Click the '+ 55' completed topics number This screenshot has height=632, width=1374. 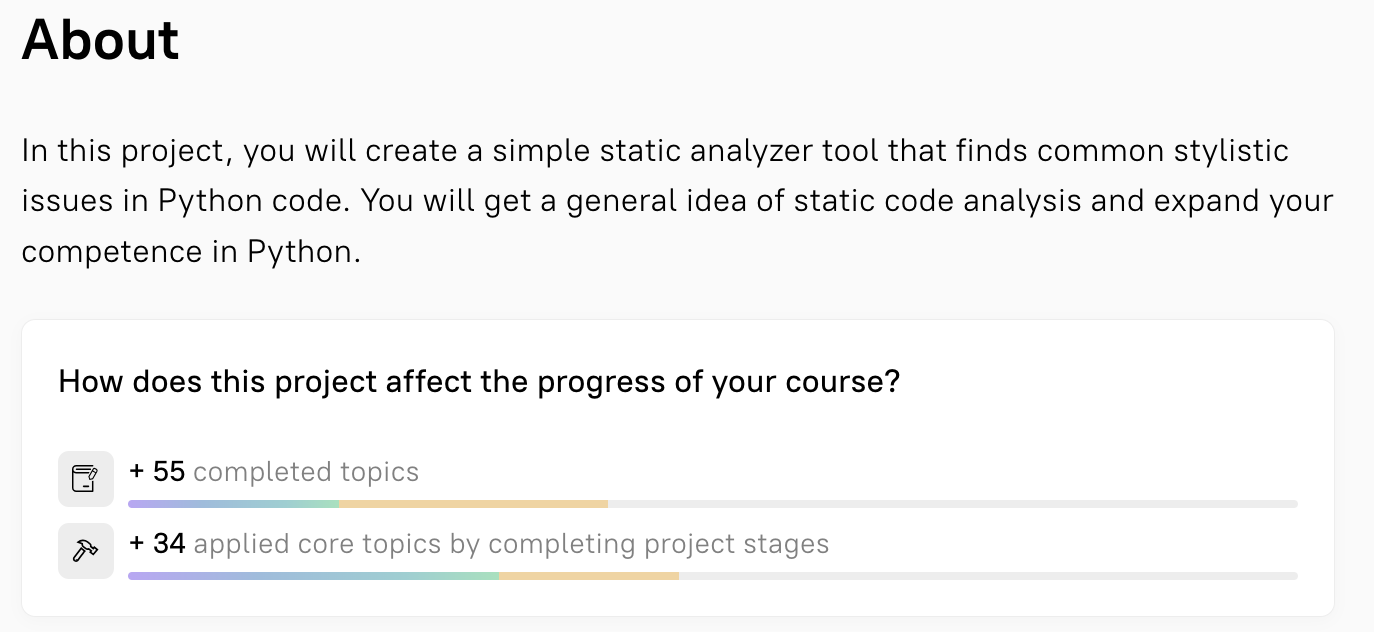158,472
